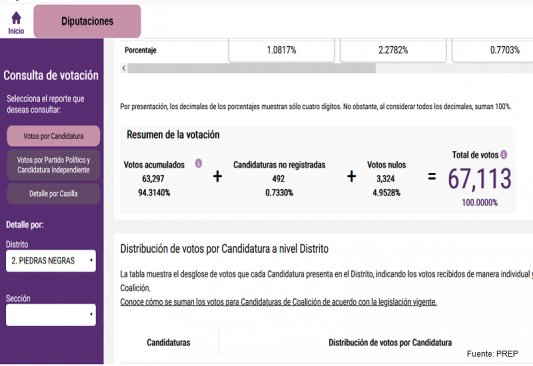Click the 94.3140% accumulated percentage
Viewport: 533px width, 366px height.
tap(154, 193)
